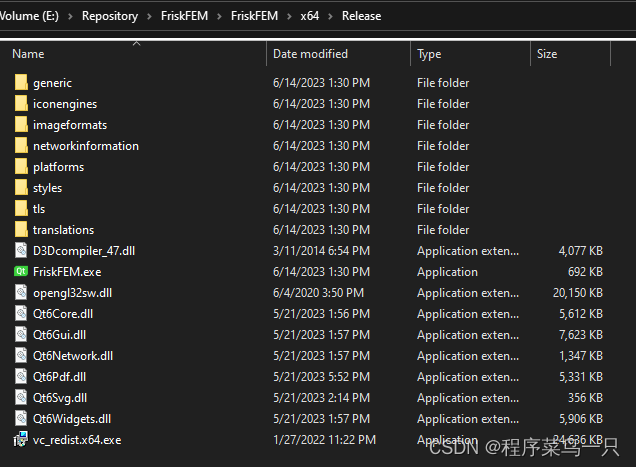Click size value 4,077 KB

click(580, 251)
